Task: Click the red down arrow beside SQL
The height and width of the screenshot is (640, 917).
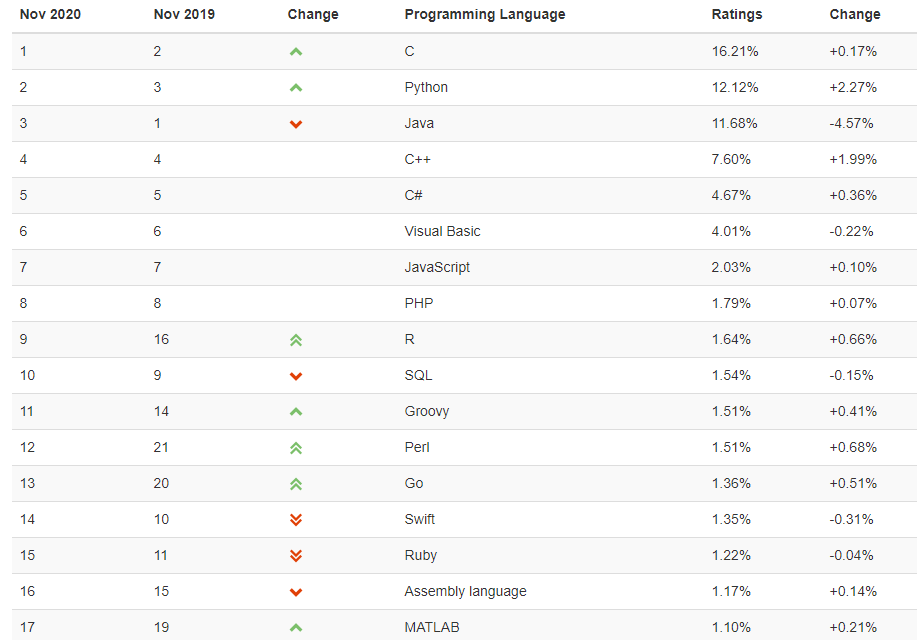Action: (x=296, y=376)
